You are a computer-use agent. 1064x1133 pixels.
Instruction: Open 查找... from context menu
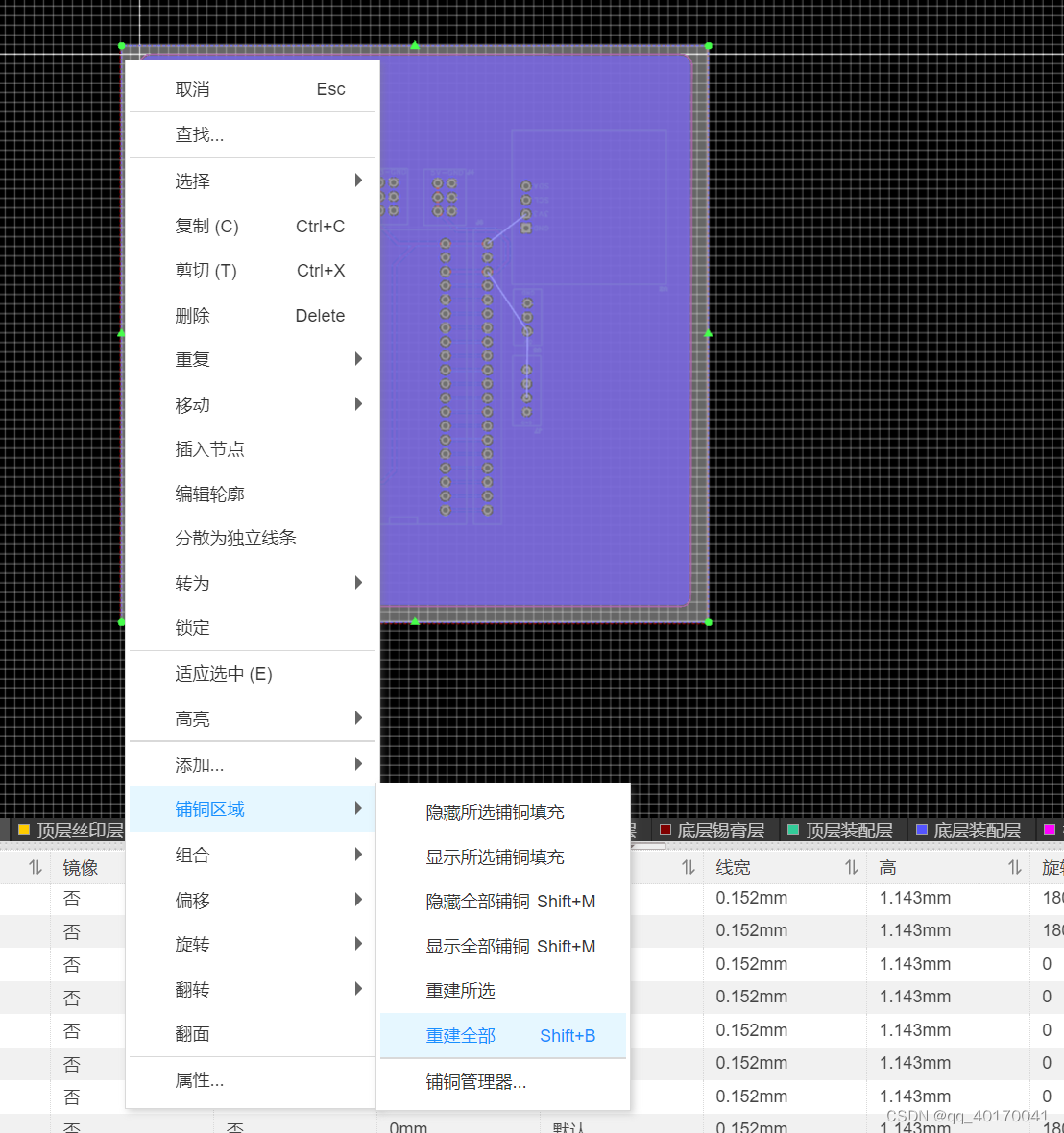pos(253,135)
